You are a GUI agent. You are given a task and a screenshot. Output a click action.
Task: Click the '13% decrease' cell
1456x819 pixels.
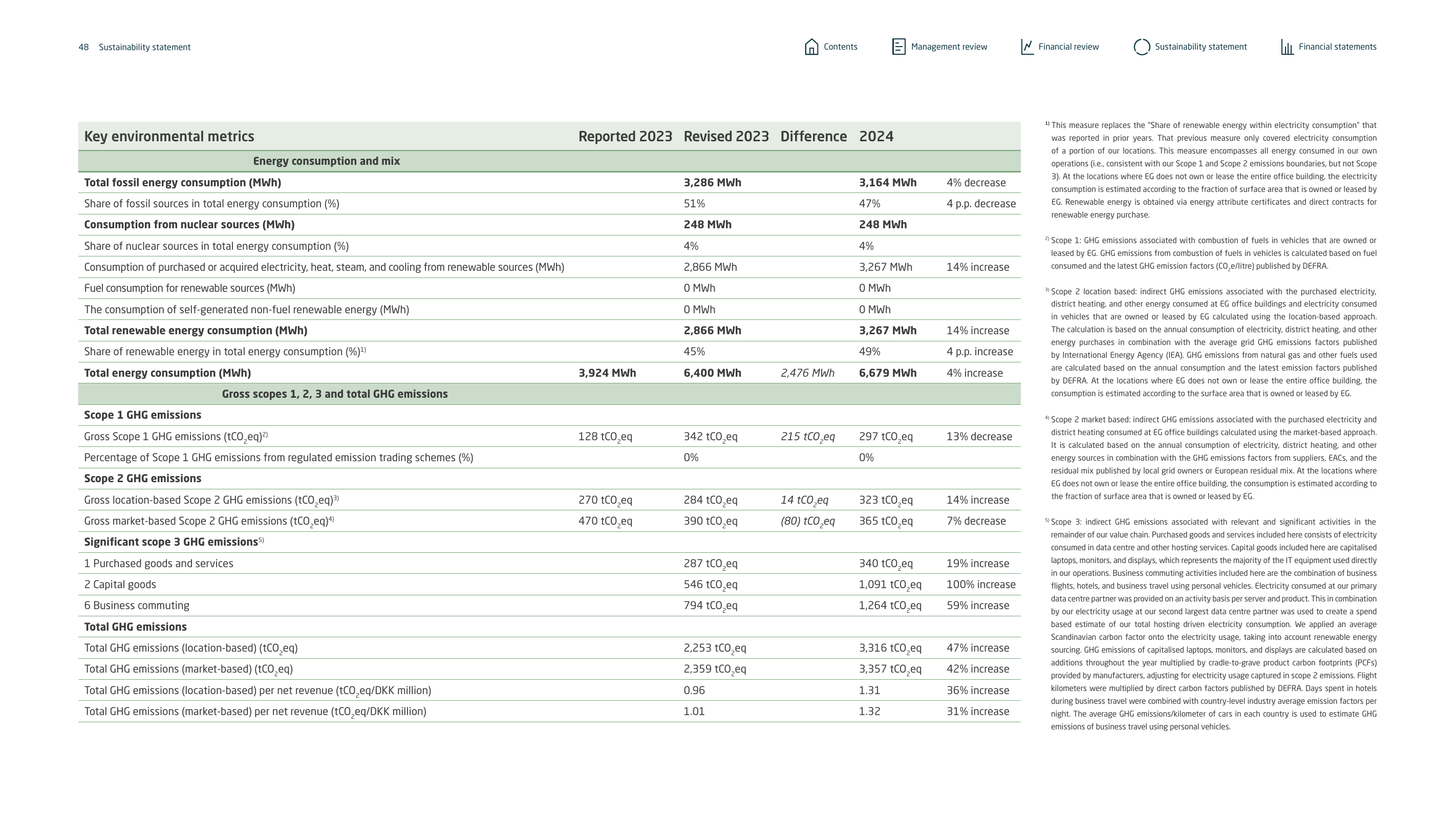[979, 436]
